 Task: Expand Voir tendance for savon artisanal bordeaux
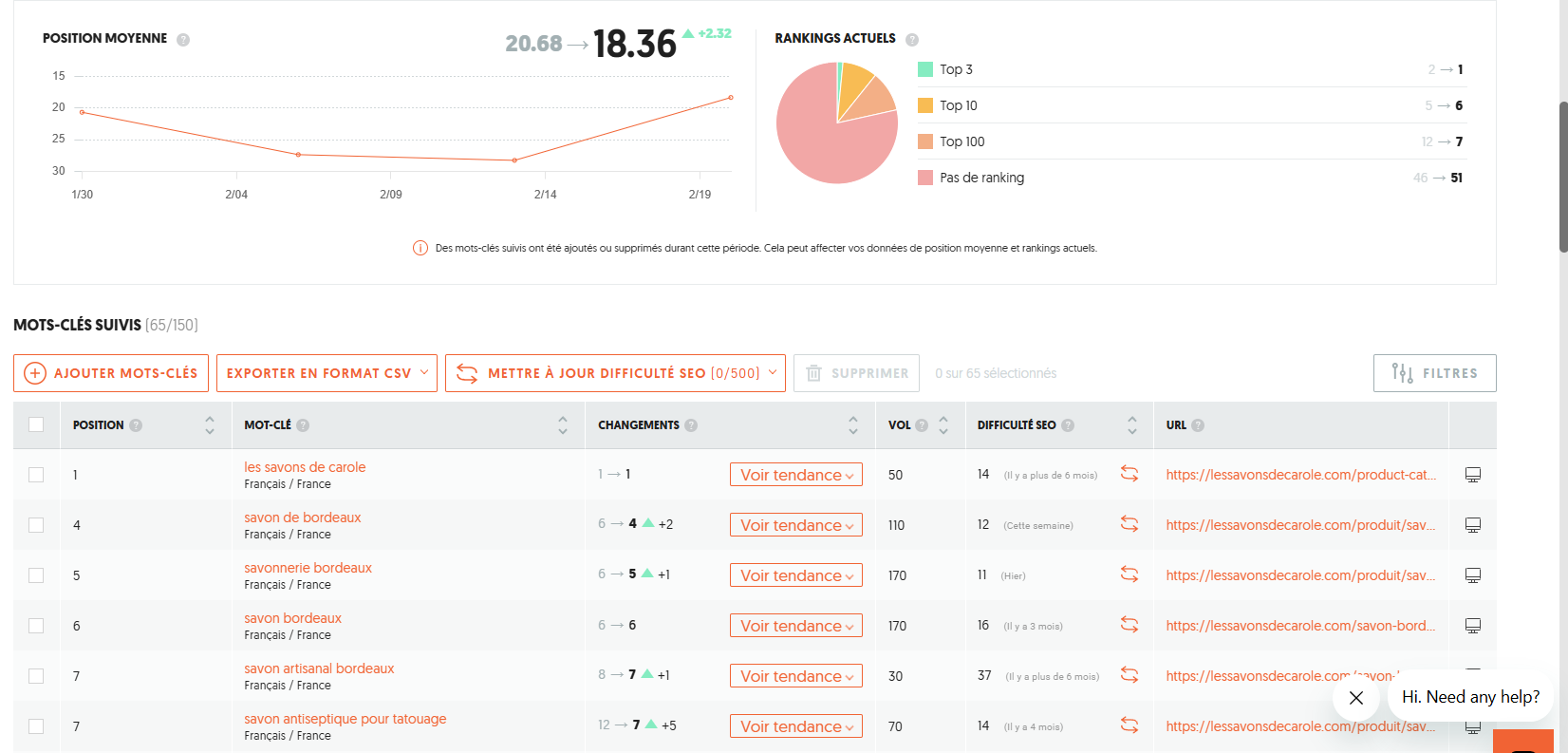click(x=796, y=676)
